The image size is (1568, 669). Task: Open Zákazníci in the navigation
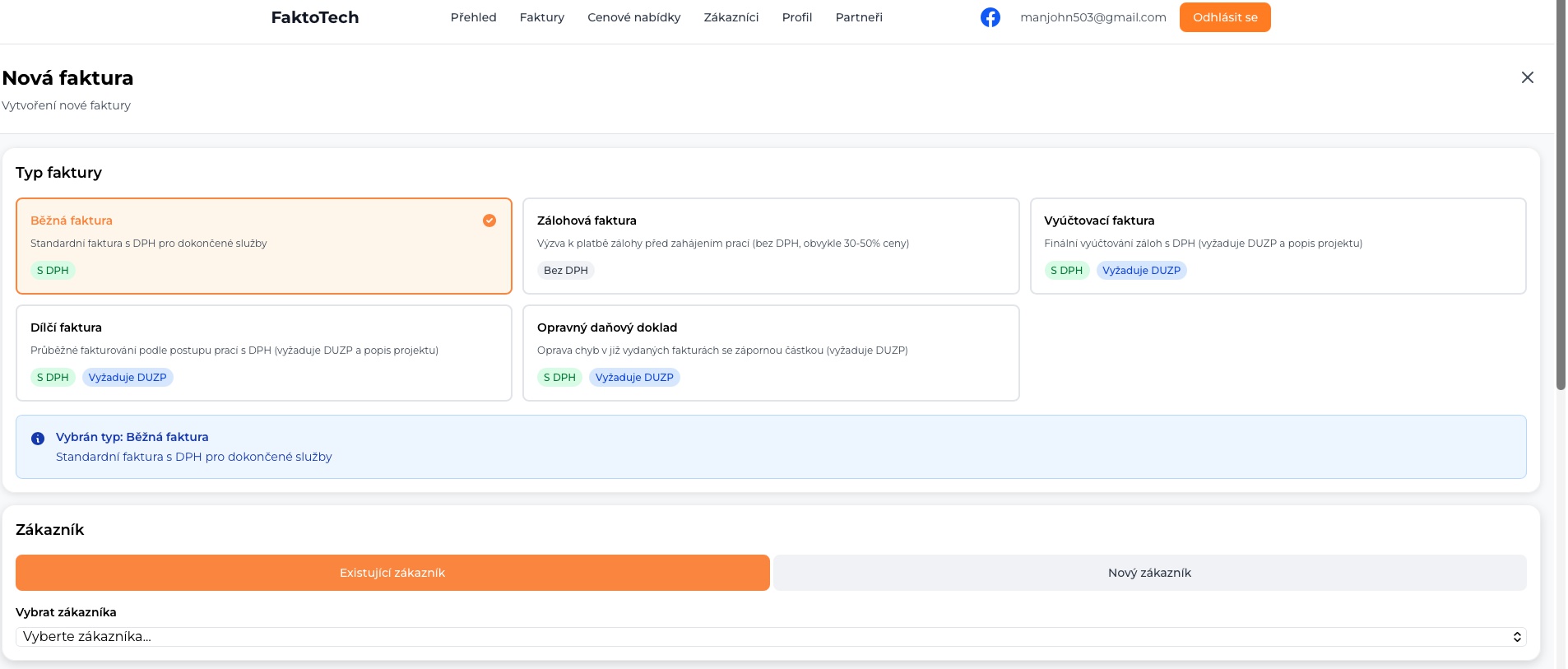coord(731,17)
